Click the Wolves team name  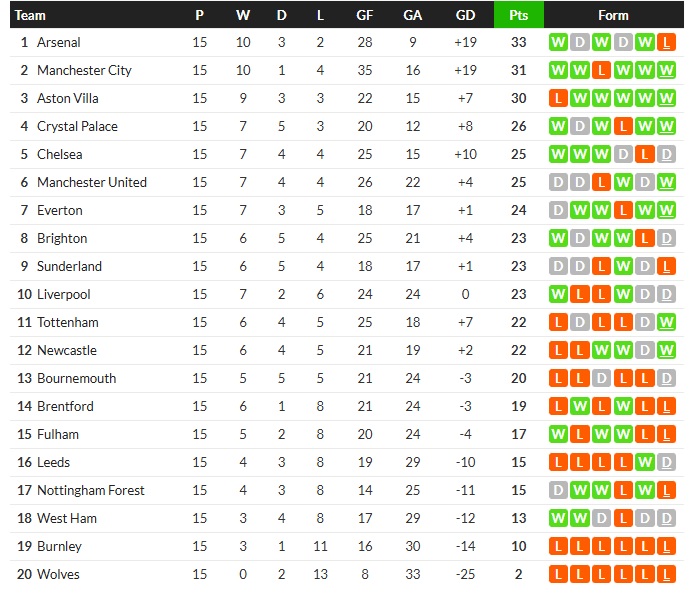(x=58, y=575)
